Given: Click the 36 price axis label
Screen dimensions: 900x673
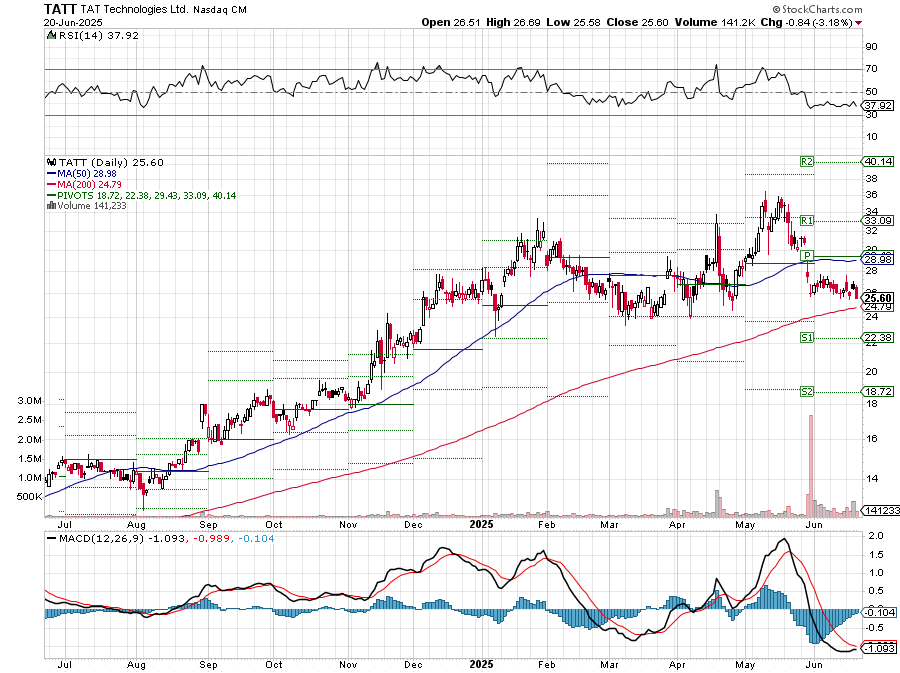Looking at the screenshot, I should pyautogui.click(x=871, y=195).
